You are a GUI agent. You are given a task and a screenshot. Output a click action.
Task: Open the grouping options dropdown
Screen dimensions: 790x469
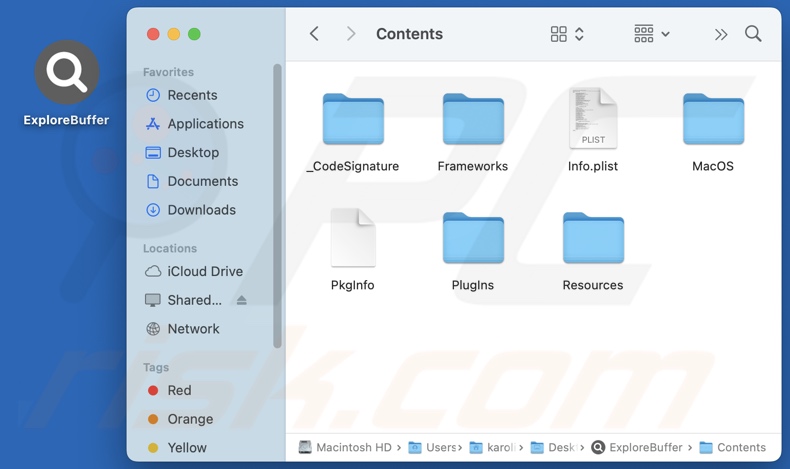tap(651, 34)
